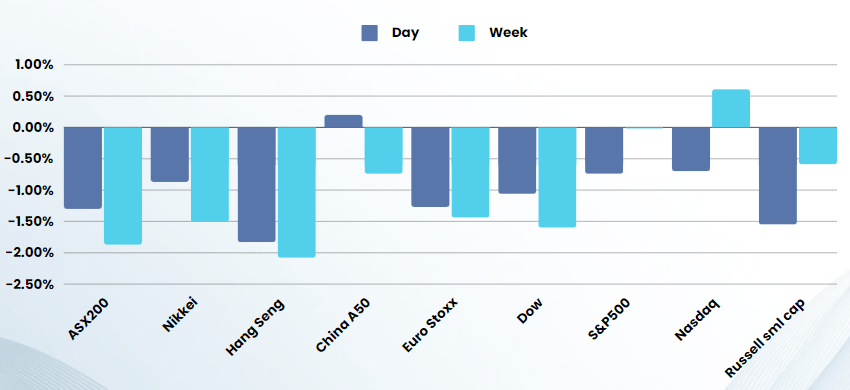Click the 1.00% y-axis label
The height and width of the screenshot is (390, 850).
[x=34, y=65]
